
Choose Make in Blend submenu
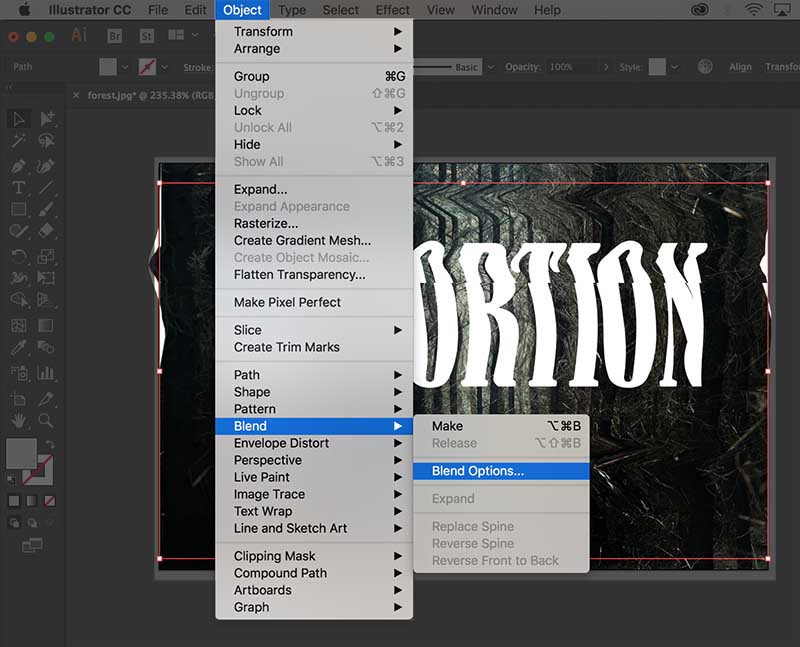point(502,426)
